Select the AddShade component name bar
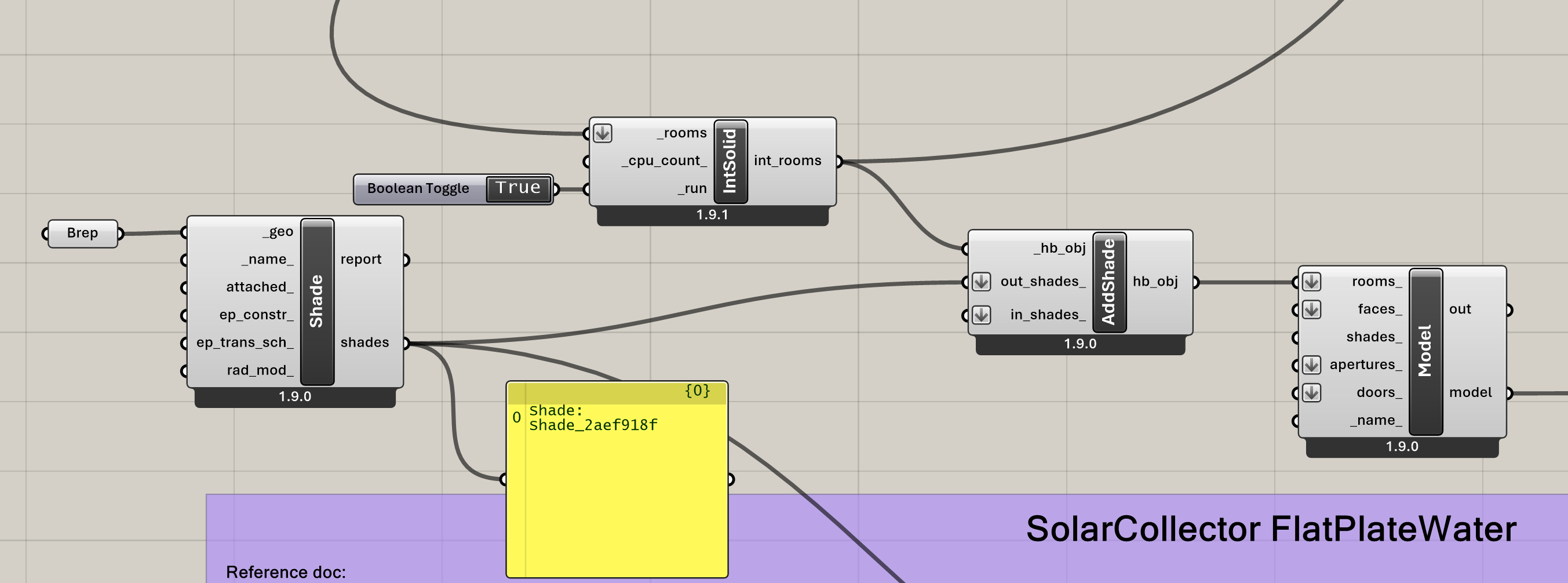This screenshot has height=583, width=1568. (x=1108, y=282)
